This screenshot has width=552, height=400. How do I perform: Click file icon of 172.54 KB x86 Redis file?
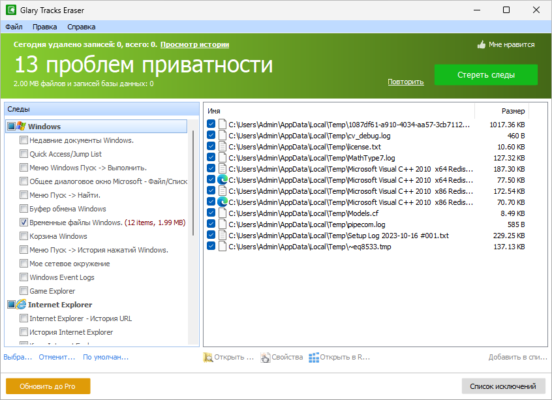point(222,191)
